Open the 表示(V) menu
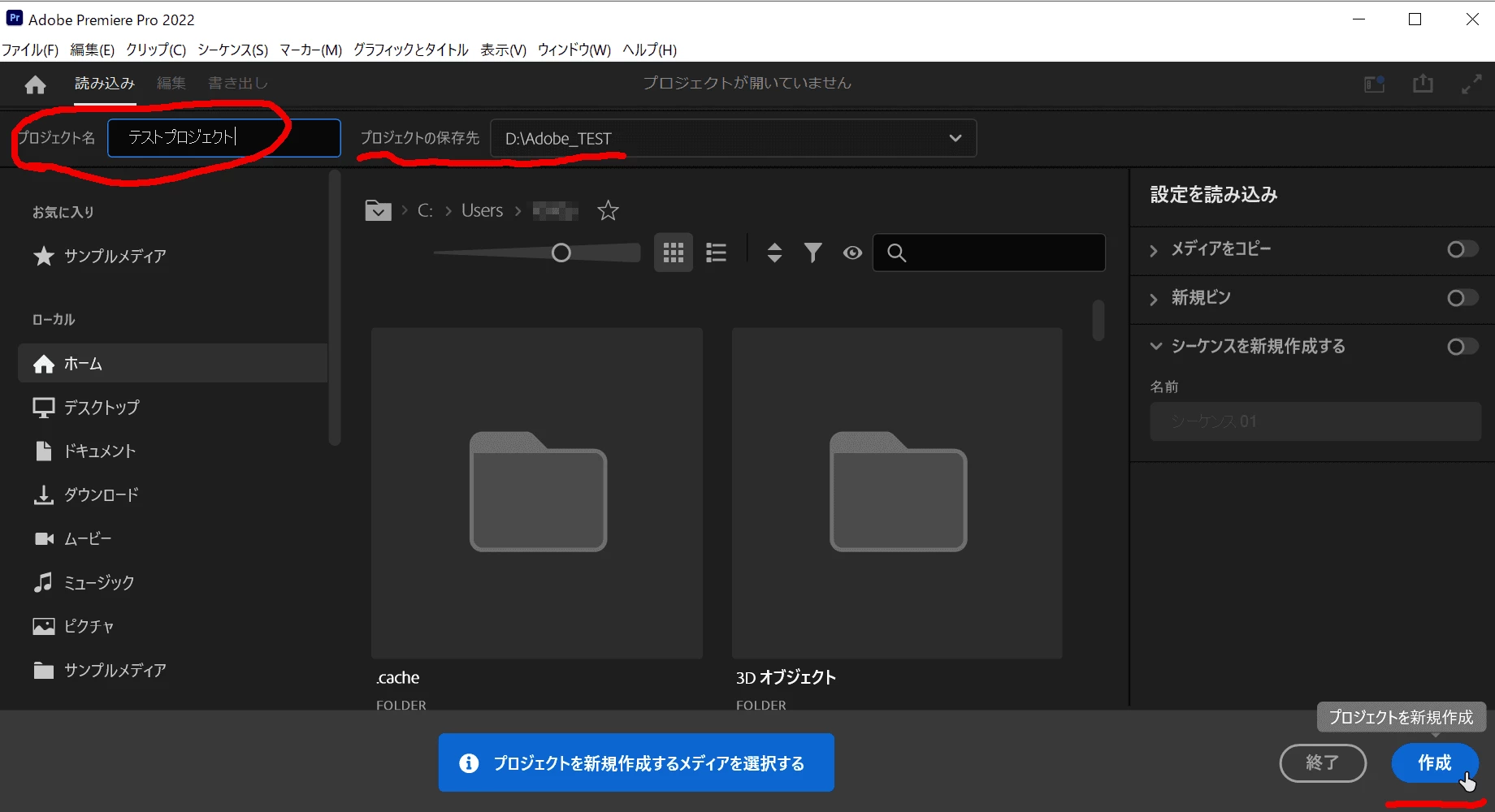The image size is (1495, 812). point(503,50)
